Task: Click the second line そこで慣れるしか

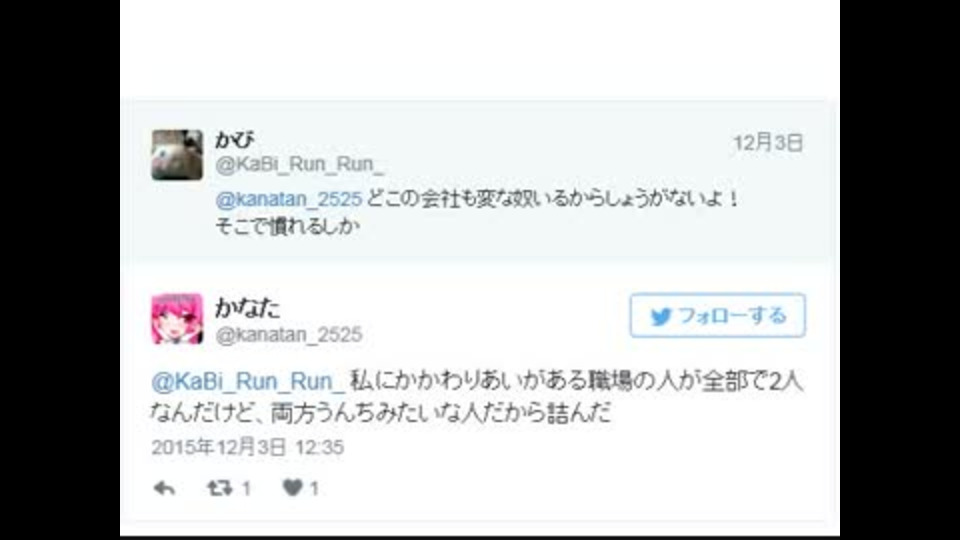Action: (288, 226)
